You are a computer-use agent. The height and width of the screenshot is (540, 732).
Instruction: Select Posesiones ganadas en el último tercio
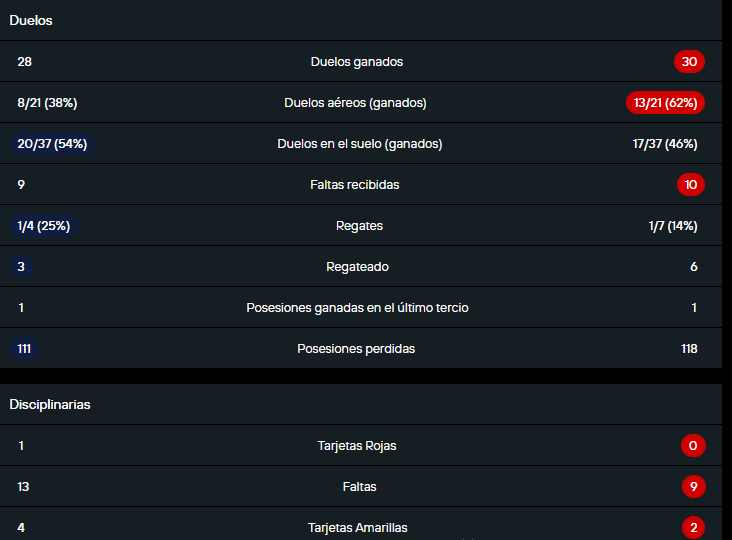tap(357, 308)
